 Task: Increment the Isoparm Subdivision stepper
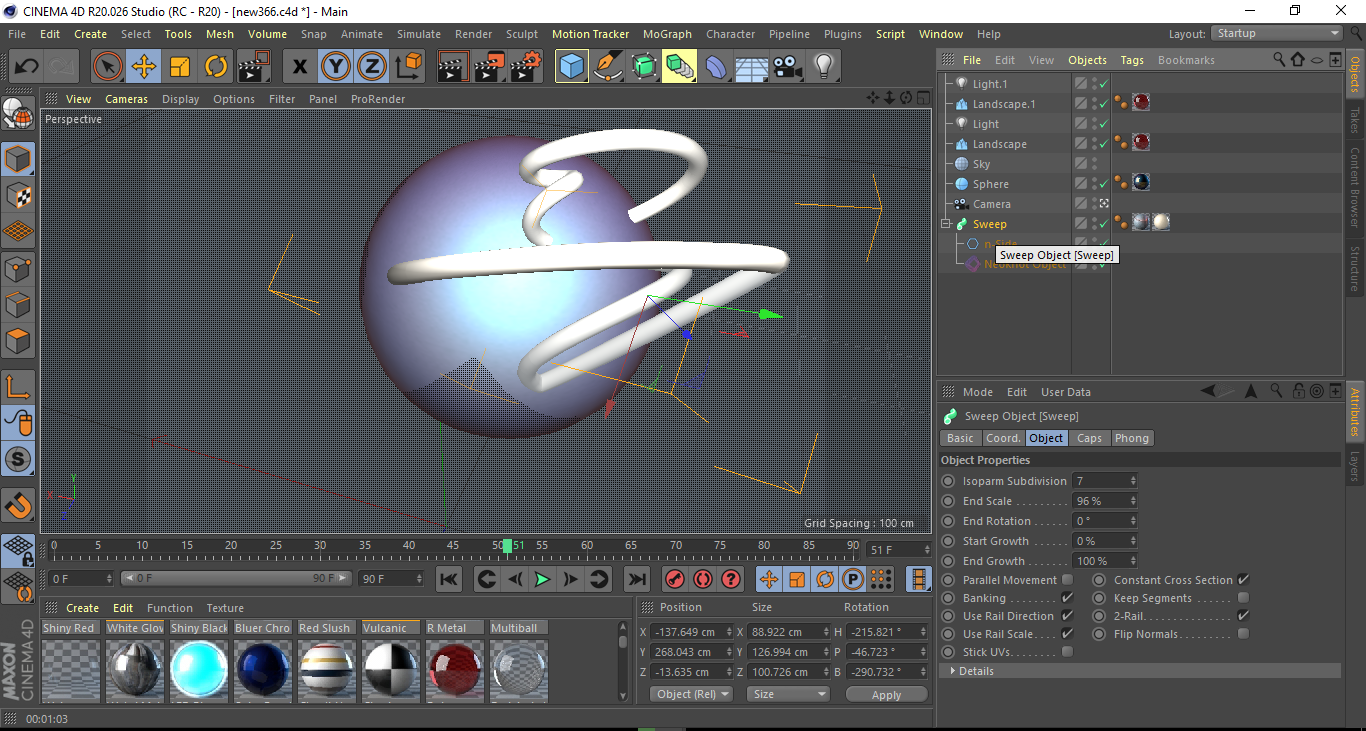pyautogui.click(x=1133, y=478)
